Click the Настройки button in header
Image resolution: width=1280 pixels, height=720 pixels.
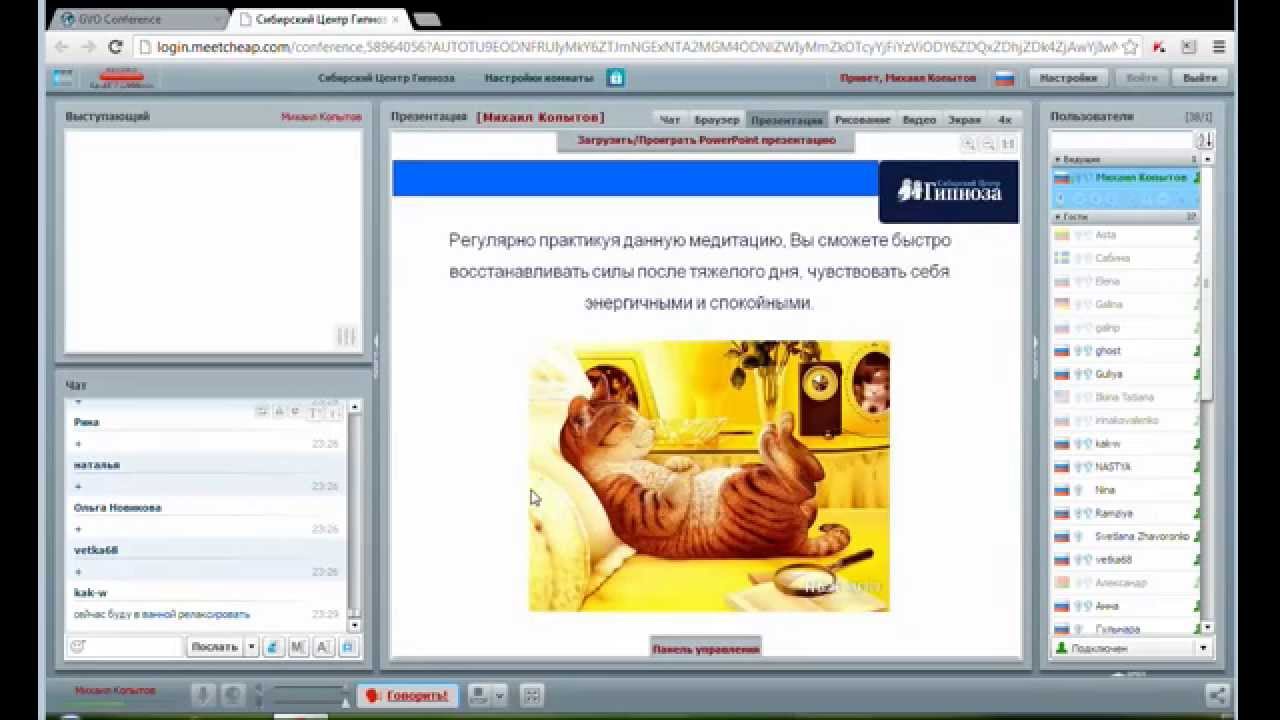coord(1068,78)
